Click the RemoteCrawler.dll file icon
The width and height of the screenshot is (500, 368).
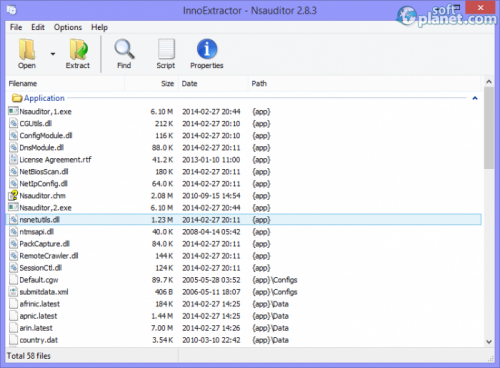coord(13,256)
